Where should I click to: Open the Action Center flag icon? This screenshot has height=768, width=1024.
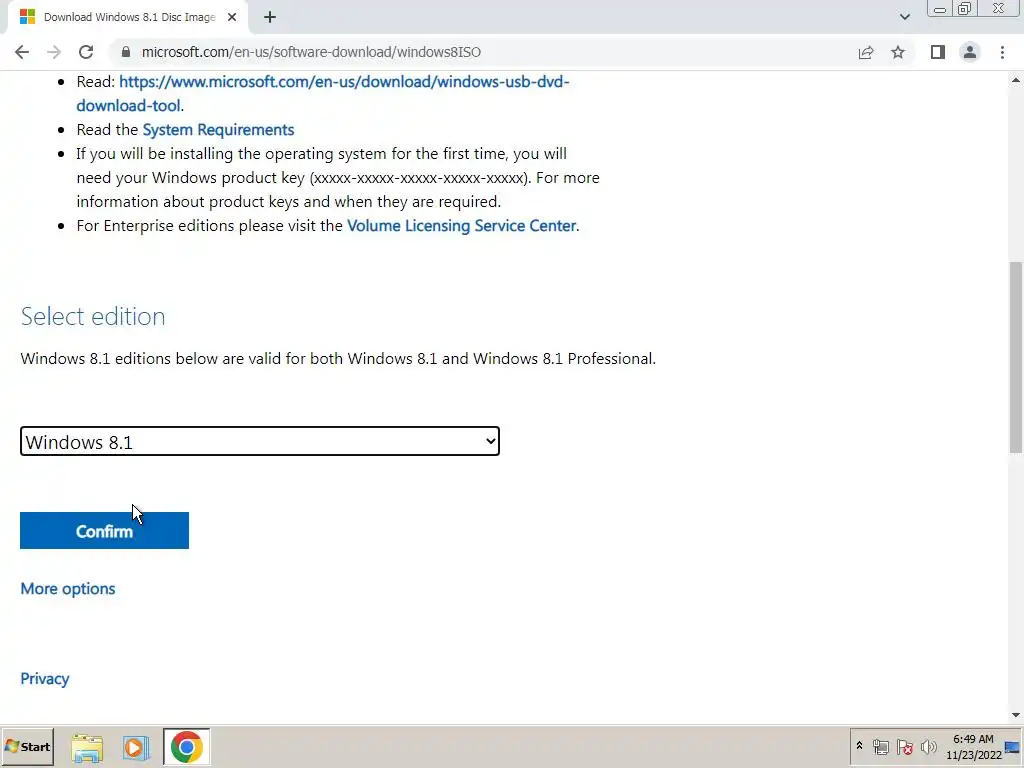pyautogui.click(x=904, y=746)
